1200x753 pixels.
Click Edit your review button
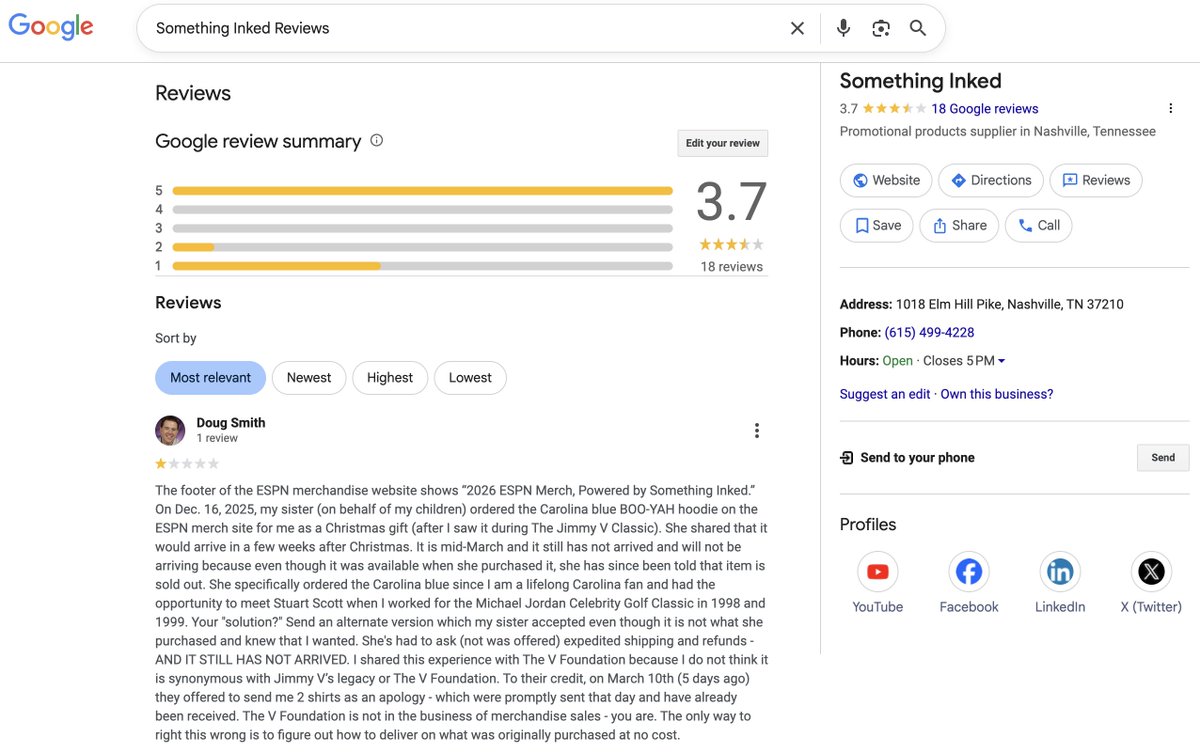point(723,143)
